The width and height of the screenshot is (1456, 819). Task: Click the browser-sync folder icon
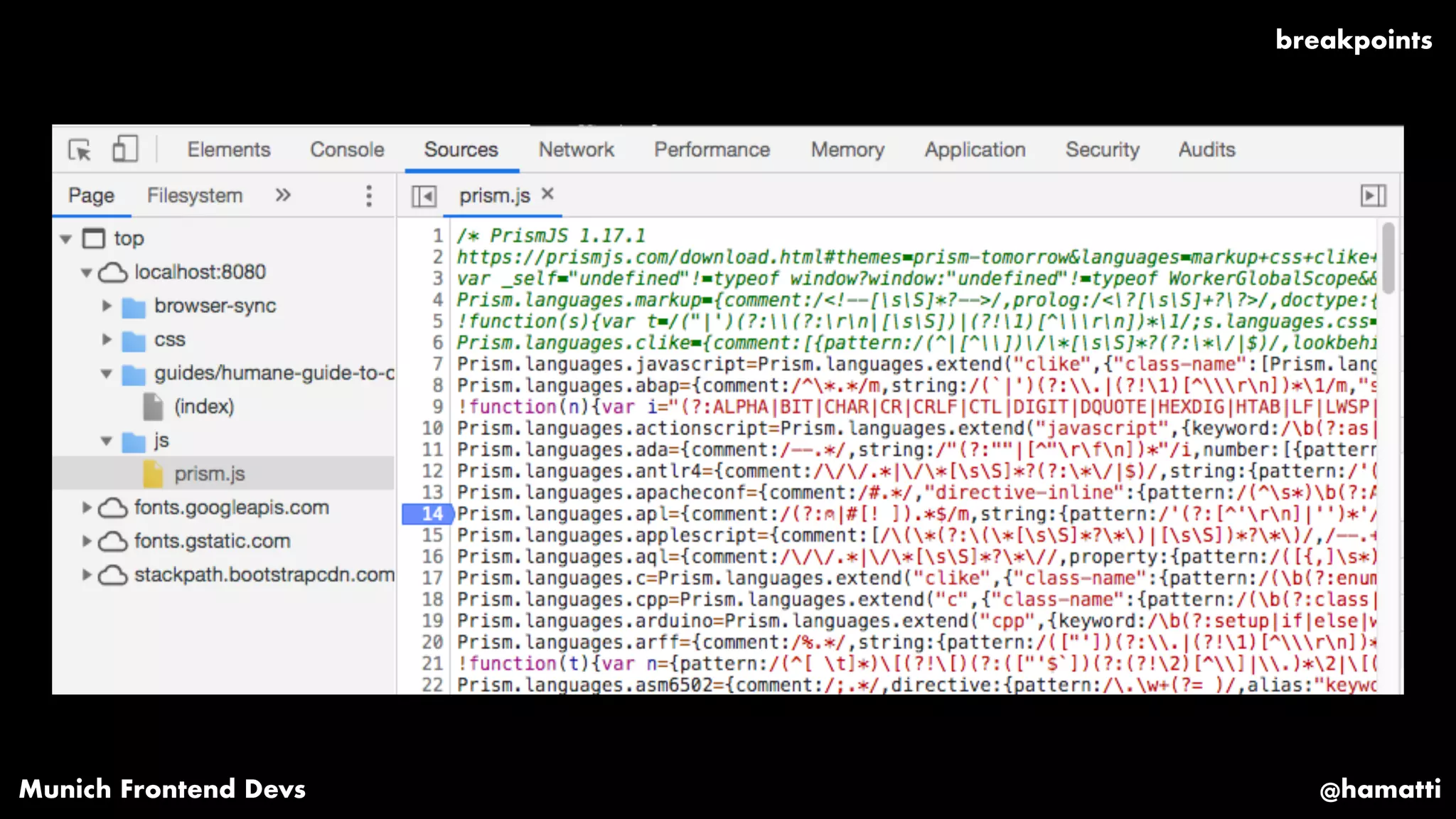133,307
